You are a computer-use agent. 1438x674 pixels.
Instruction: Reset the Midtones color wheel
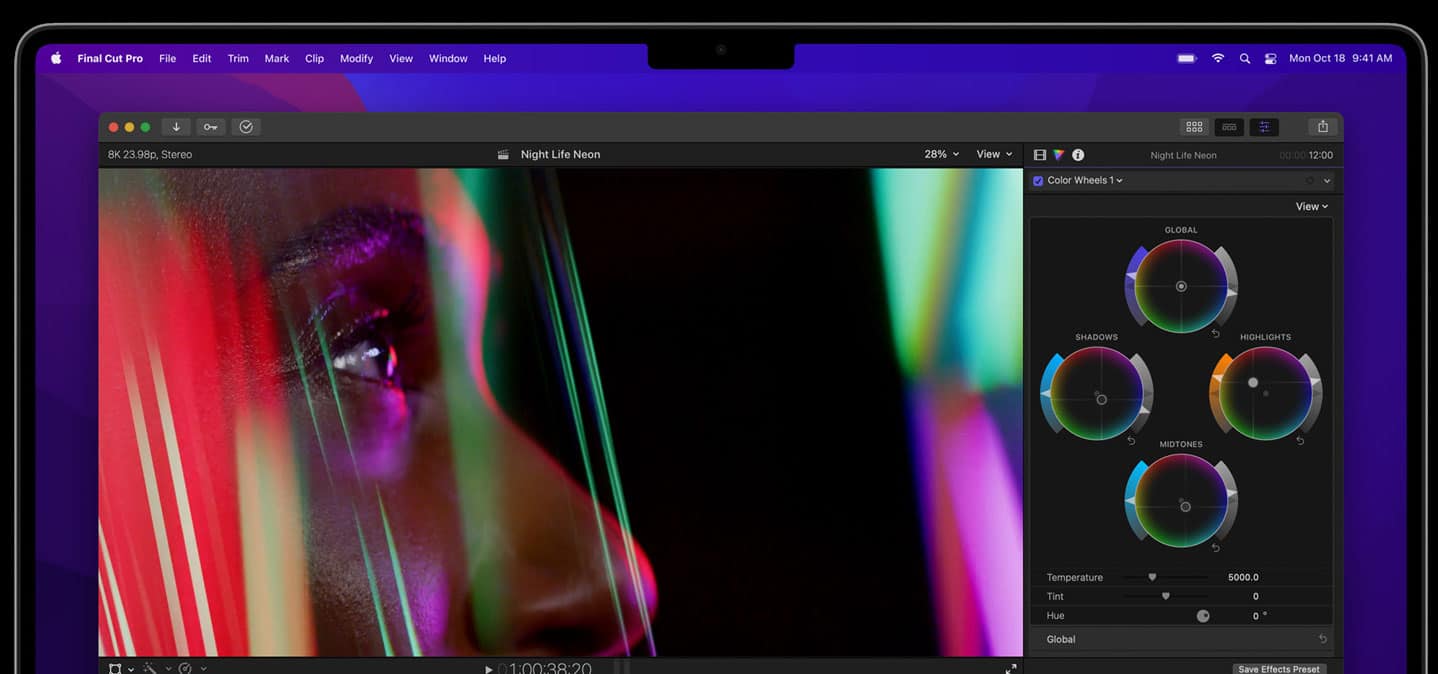[1216, 547]
